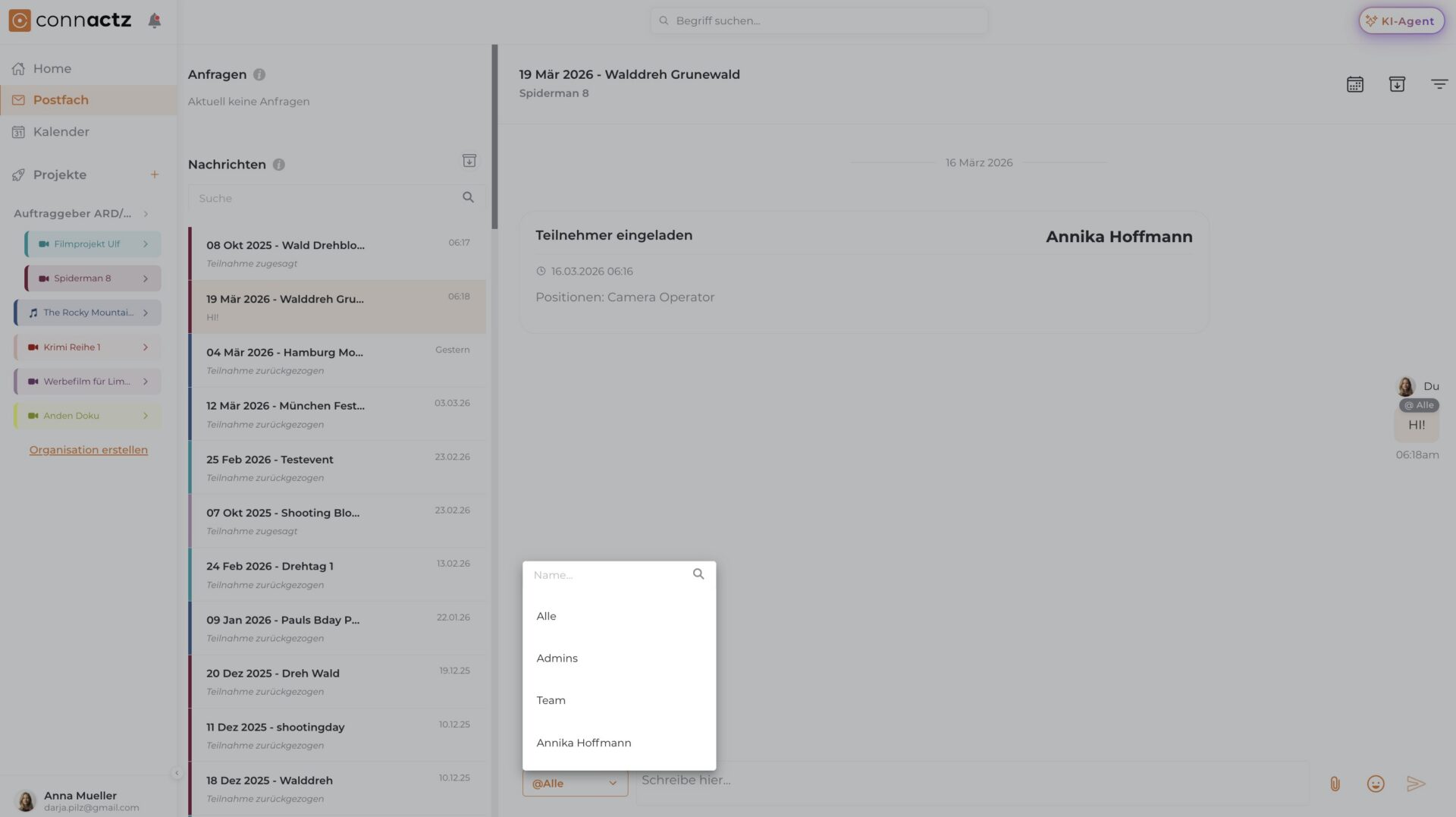This screenshot has width=1456, height=817.
Task: Open the @Alle mention dropdown
Action: (574, 783)
